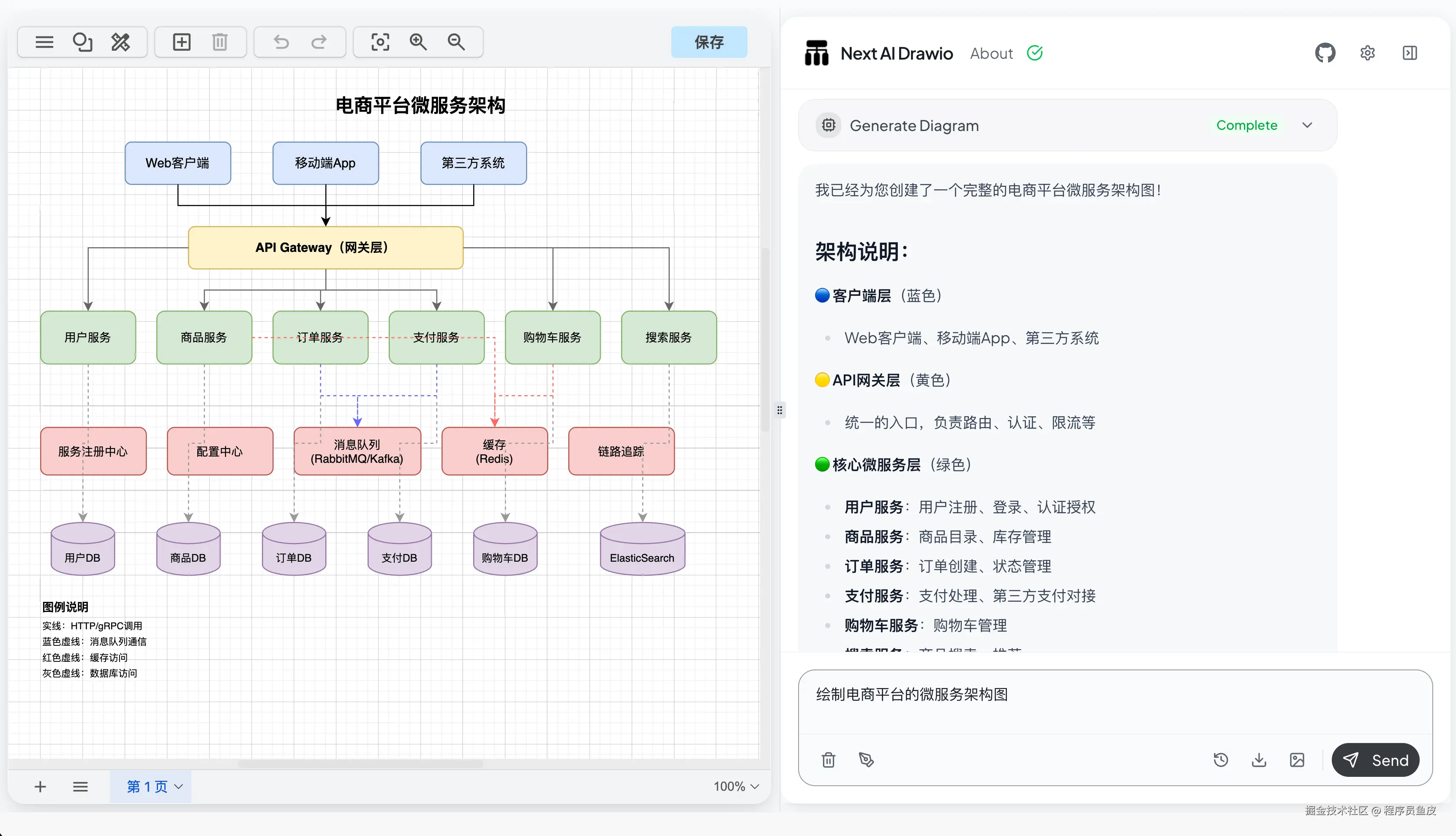The image size is (1456, 836).
Task: Collapse the chat side panel
Action: pos(1410,53)
